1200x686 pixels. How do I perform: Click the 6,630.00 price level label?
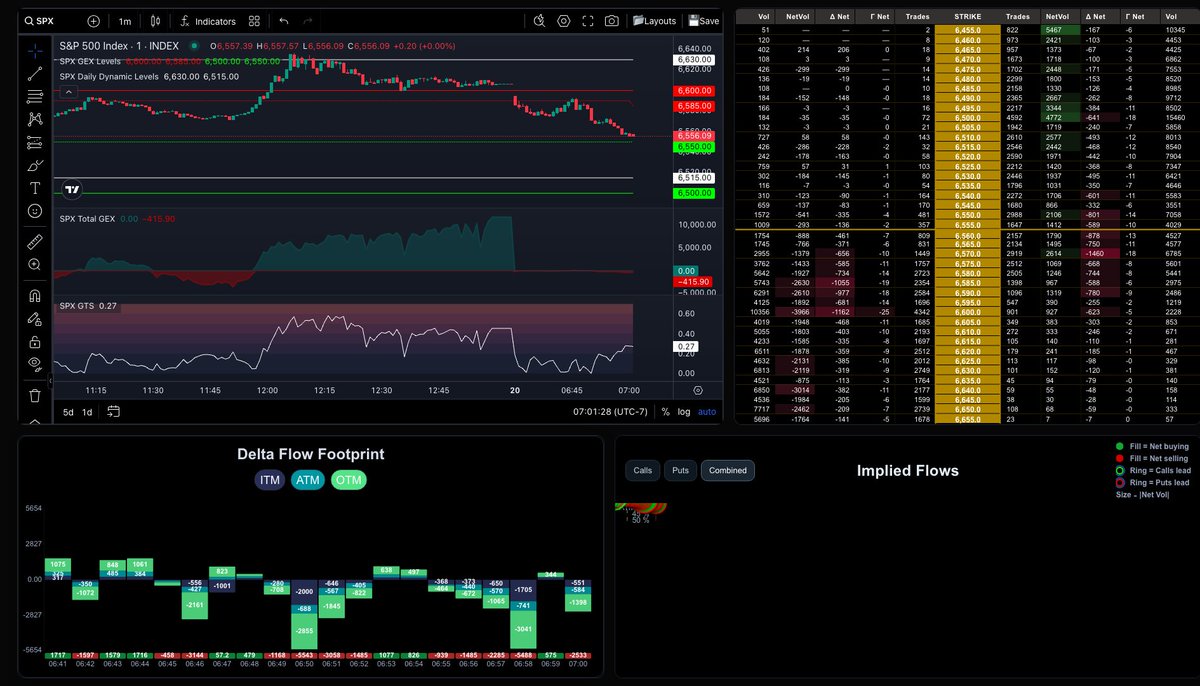click(x=692, y=59)
